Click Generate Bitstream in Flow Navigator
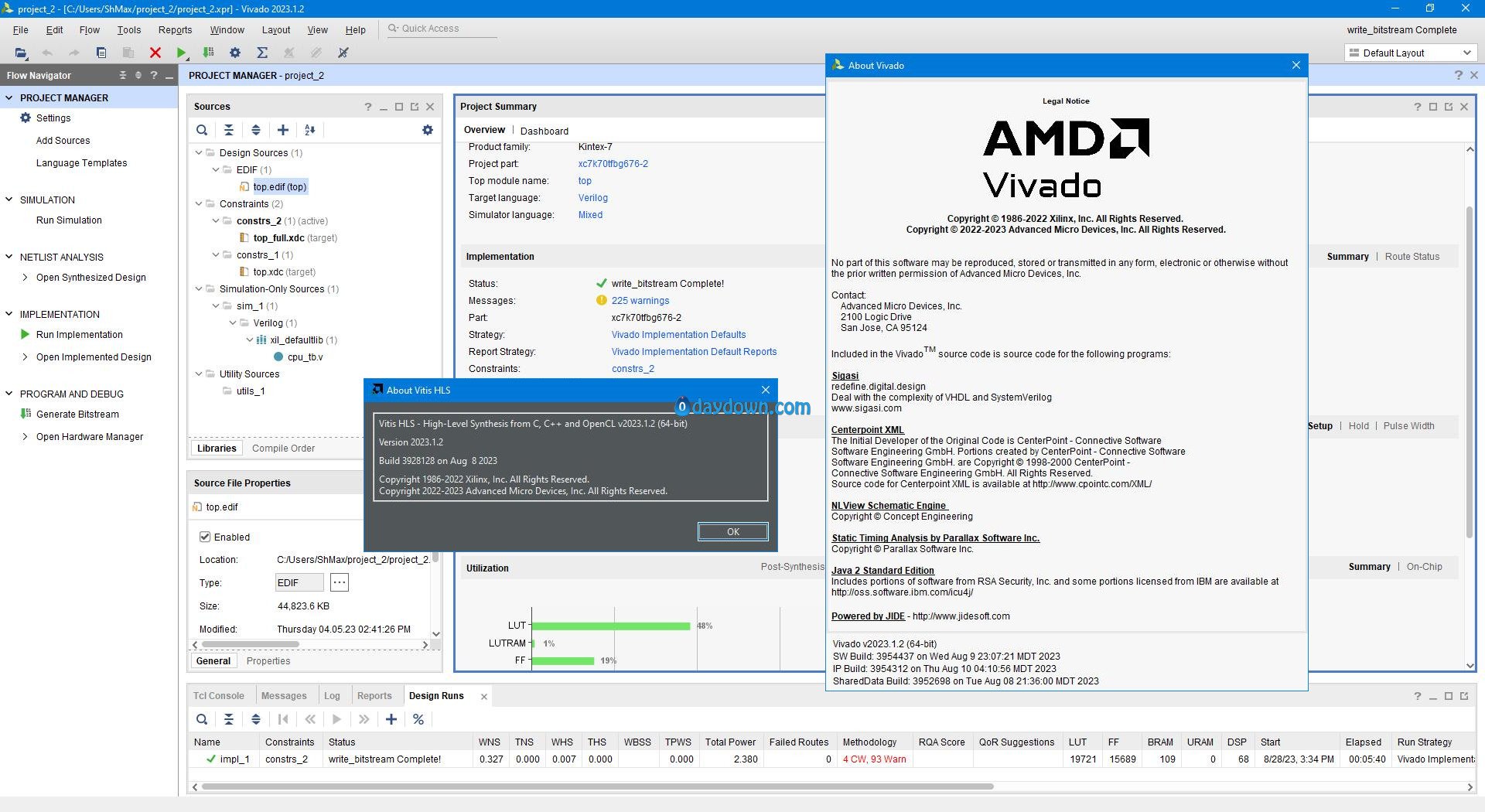Screen dimensions: 1485x812 (77, 414)
